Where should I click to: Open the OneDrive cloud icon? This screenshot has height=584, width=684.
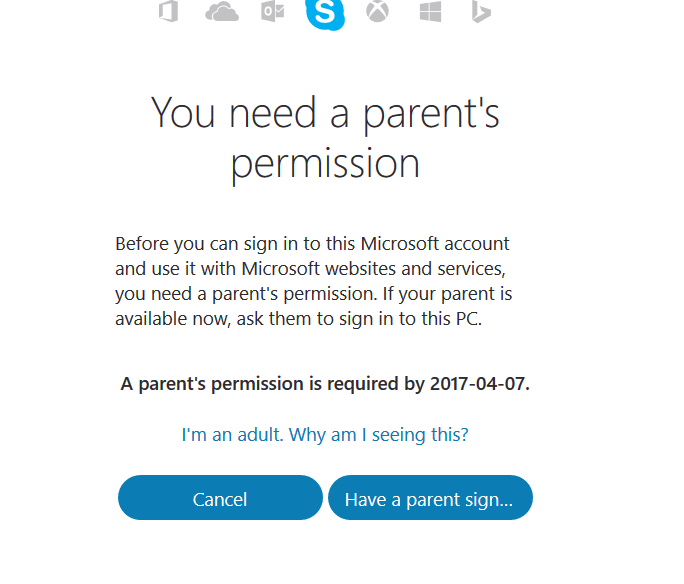click(x=221, y=12)
